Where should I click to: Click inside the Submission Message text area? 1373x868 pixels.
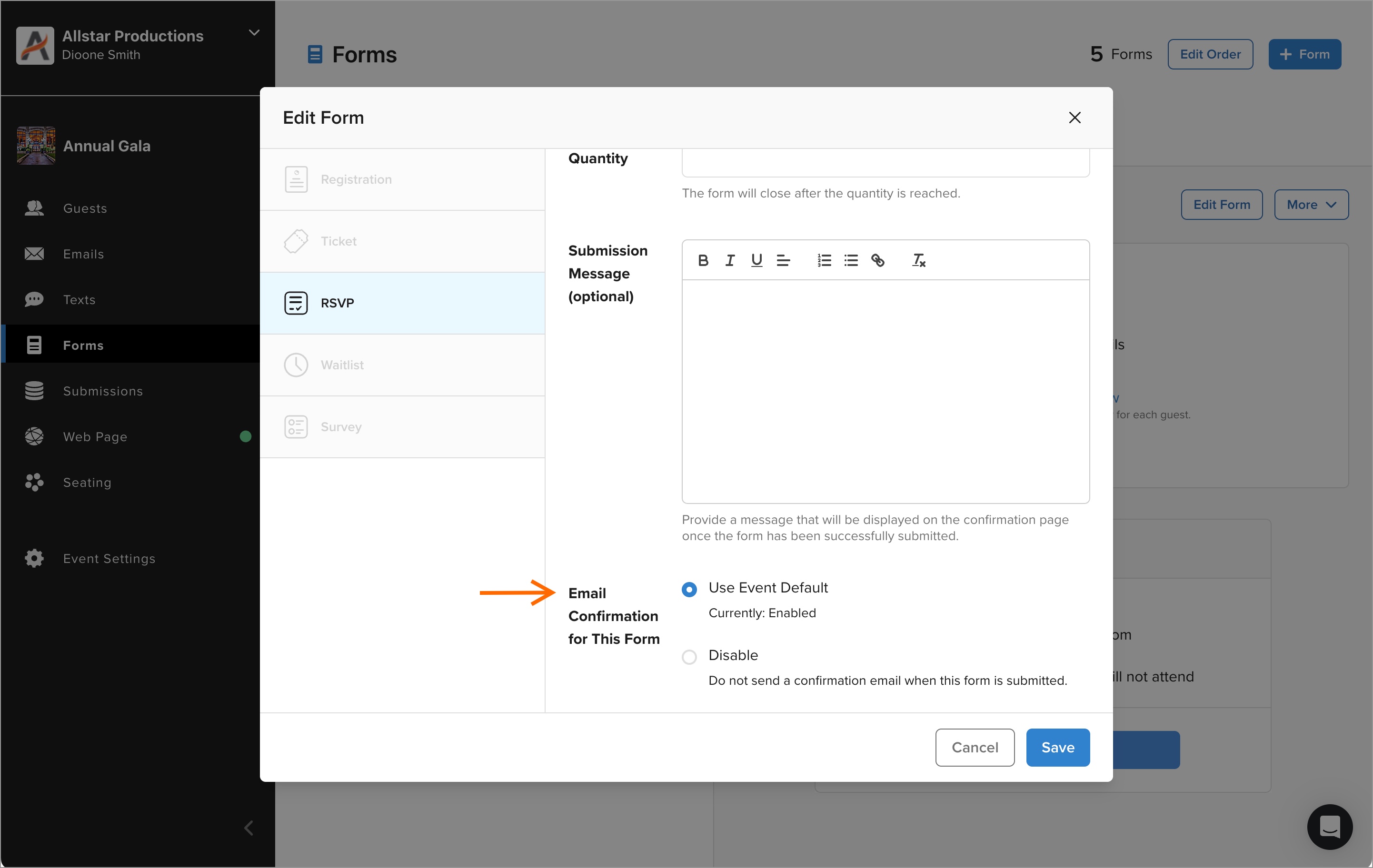tap(885, 391)
